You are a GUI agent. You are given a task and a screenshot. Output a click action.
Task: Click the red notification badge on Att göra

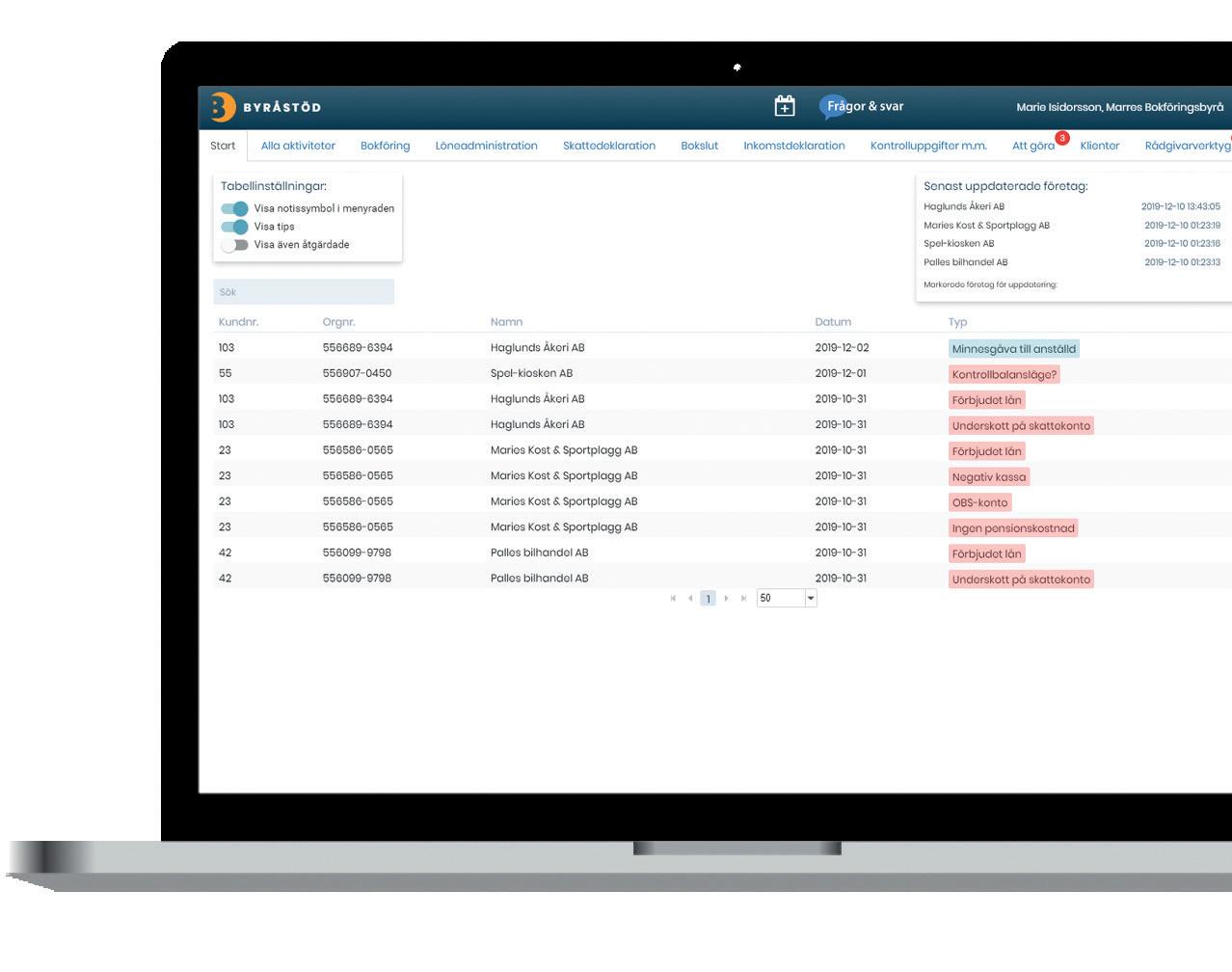click(1062, 138)
